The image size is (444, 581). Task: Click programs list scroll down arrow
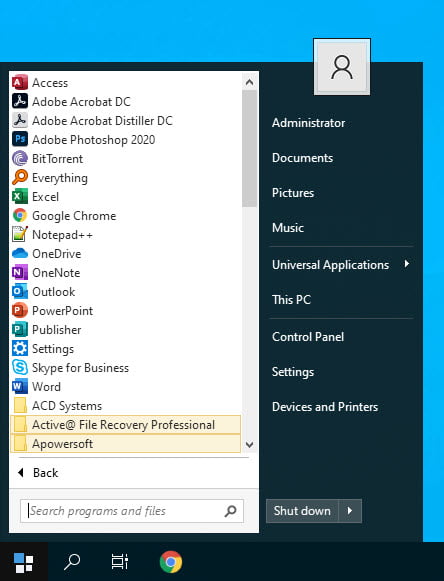click(249, 444)
